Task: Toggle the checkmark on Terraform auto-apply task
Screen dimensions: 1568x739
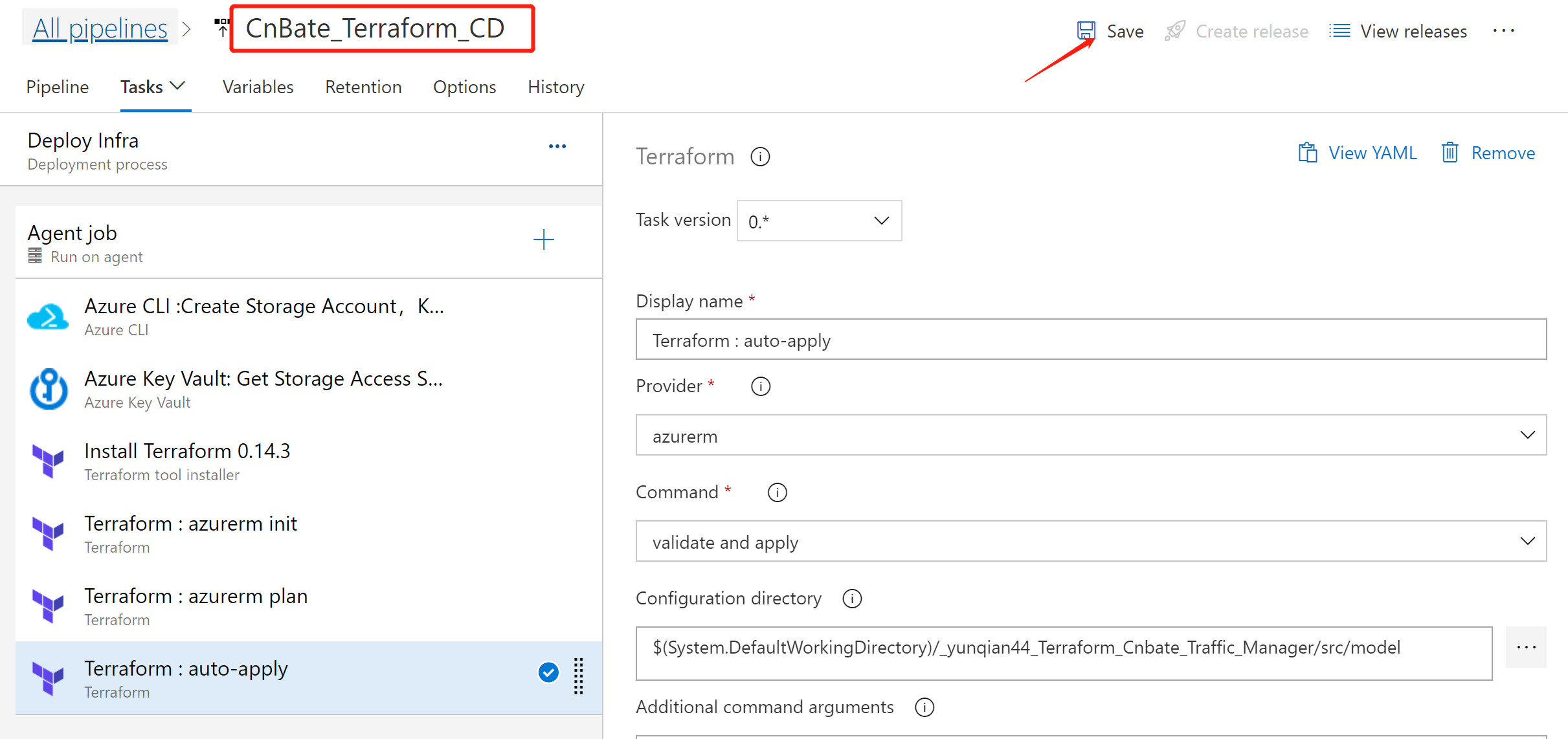Action: [x=548, y=673]
